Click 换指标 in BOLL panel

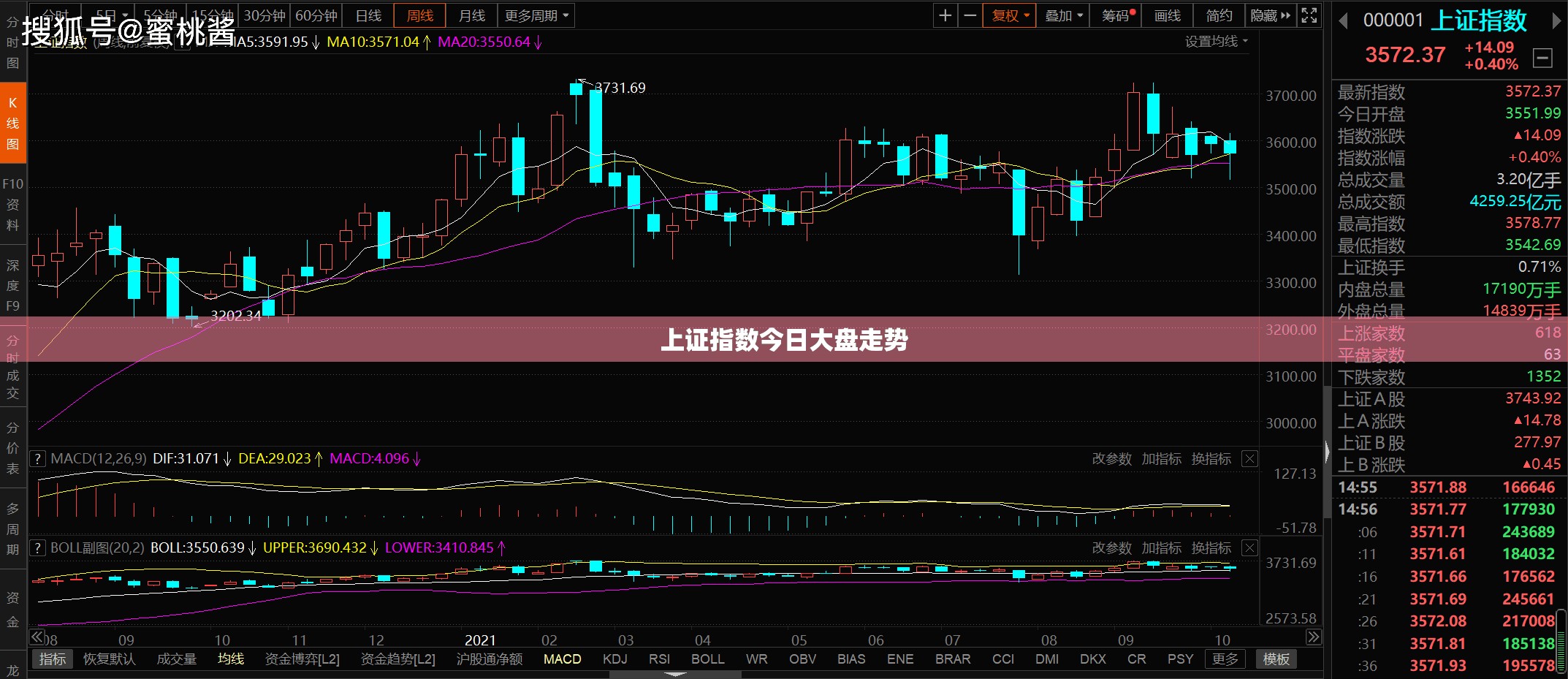pos(1211,548)
